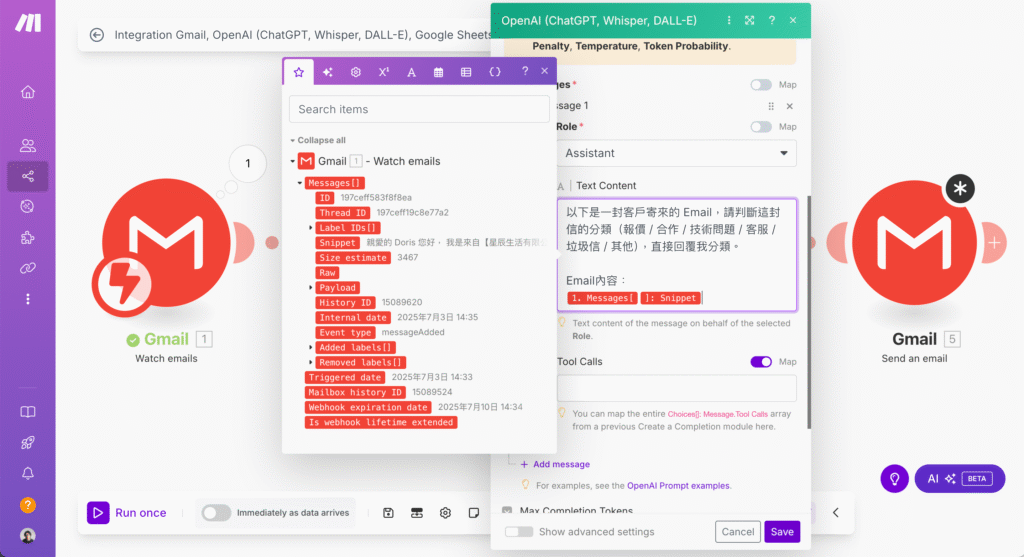Open the Team icon in left sidebar
1024x557 pixels.
click(27, 146)
